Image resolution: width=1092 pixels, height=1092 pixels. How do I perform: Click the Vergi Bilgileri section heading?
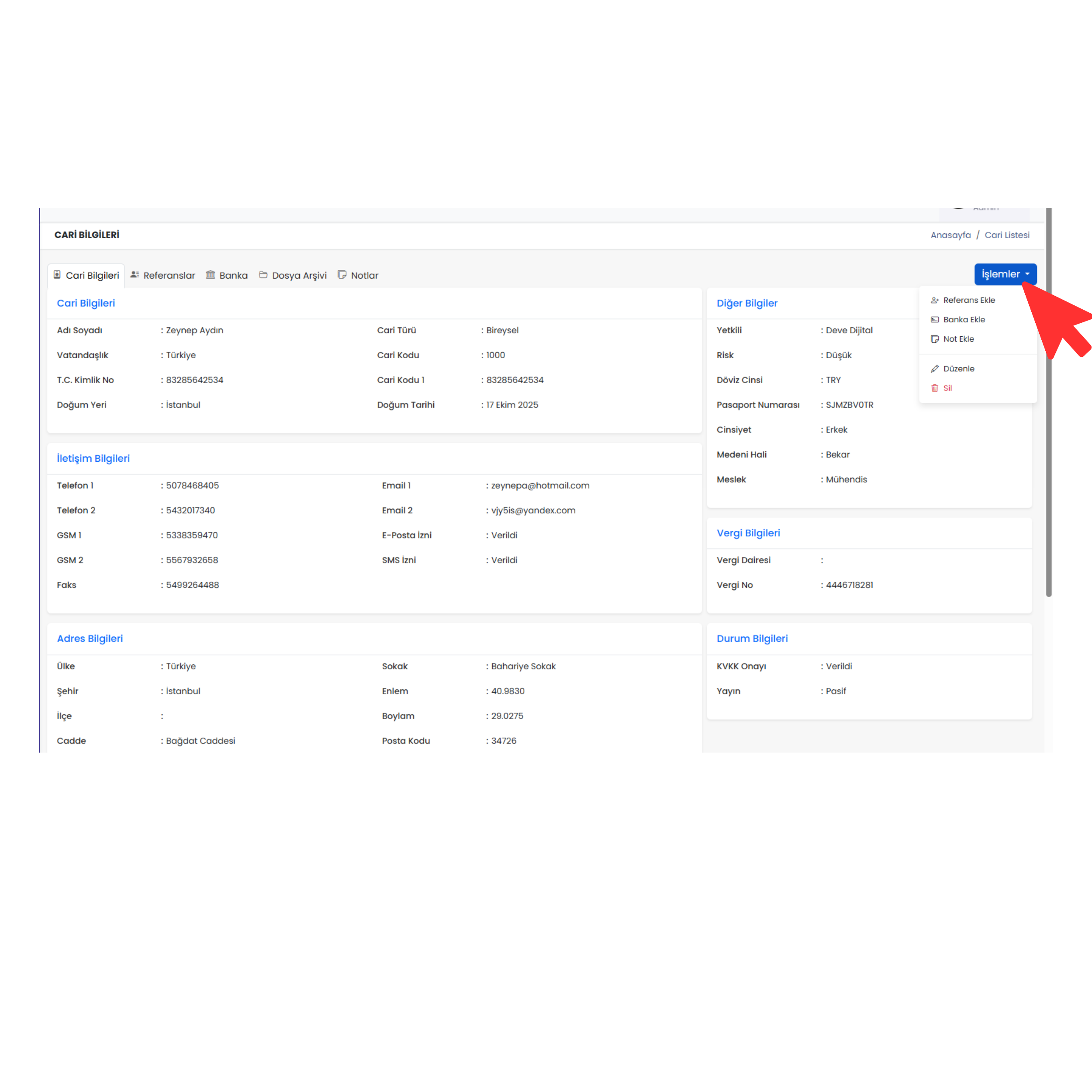[x=748, y=533]
